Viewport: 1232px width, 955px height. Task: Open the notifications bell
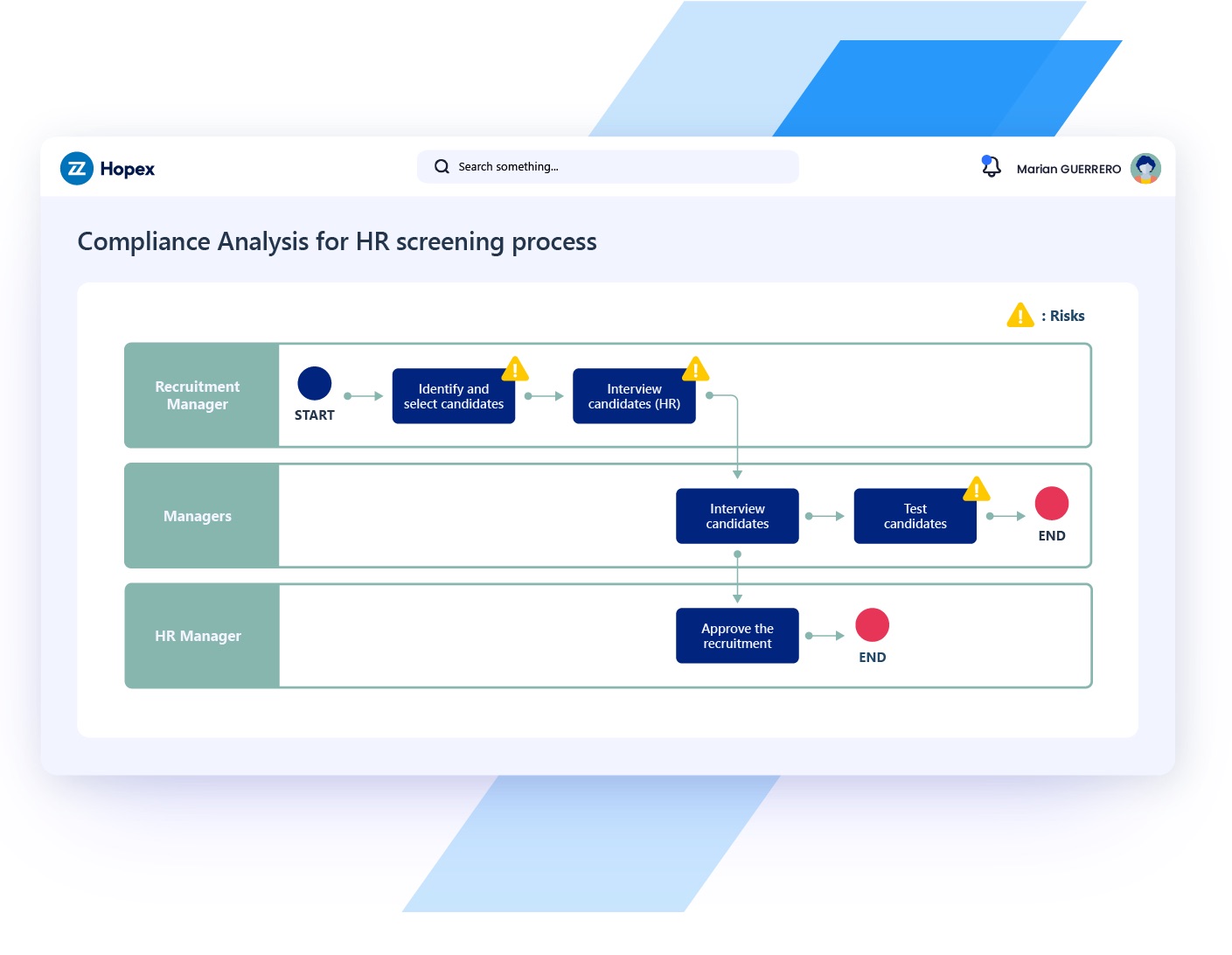[991, 167]
